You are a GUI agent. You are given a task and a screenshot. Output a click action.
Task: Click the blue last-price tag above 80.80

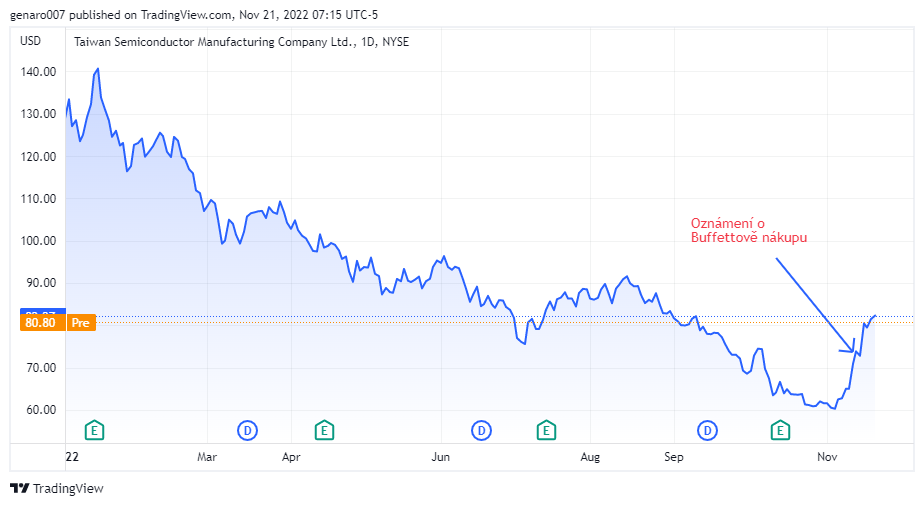pos(42,312)
